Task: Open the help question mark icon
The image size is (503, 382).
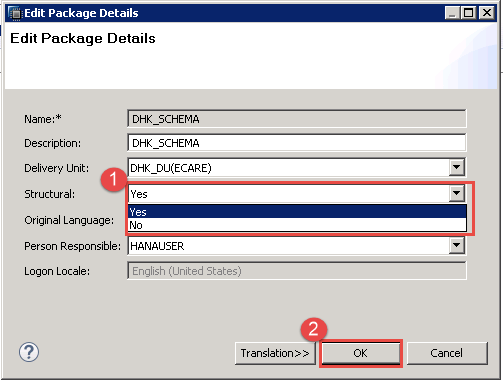Action: click(29, 352)
